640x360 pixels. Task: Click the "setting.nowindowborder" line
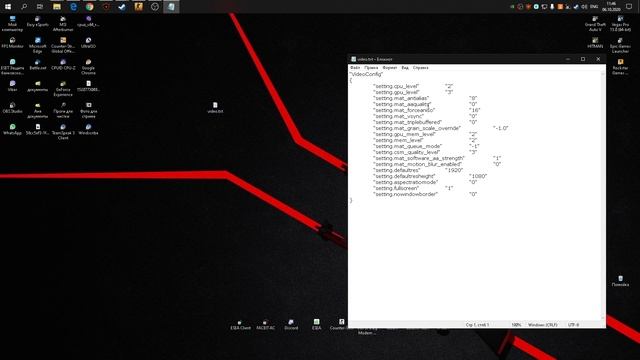coord(425,194)
